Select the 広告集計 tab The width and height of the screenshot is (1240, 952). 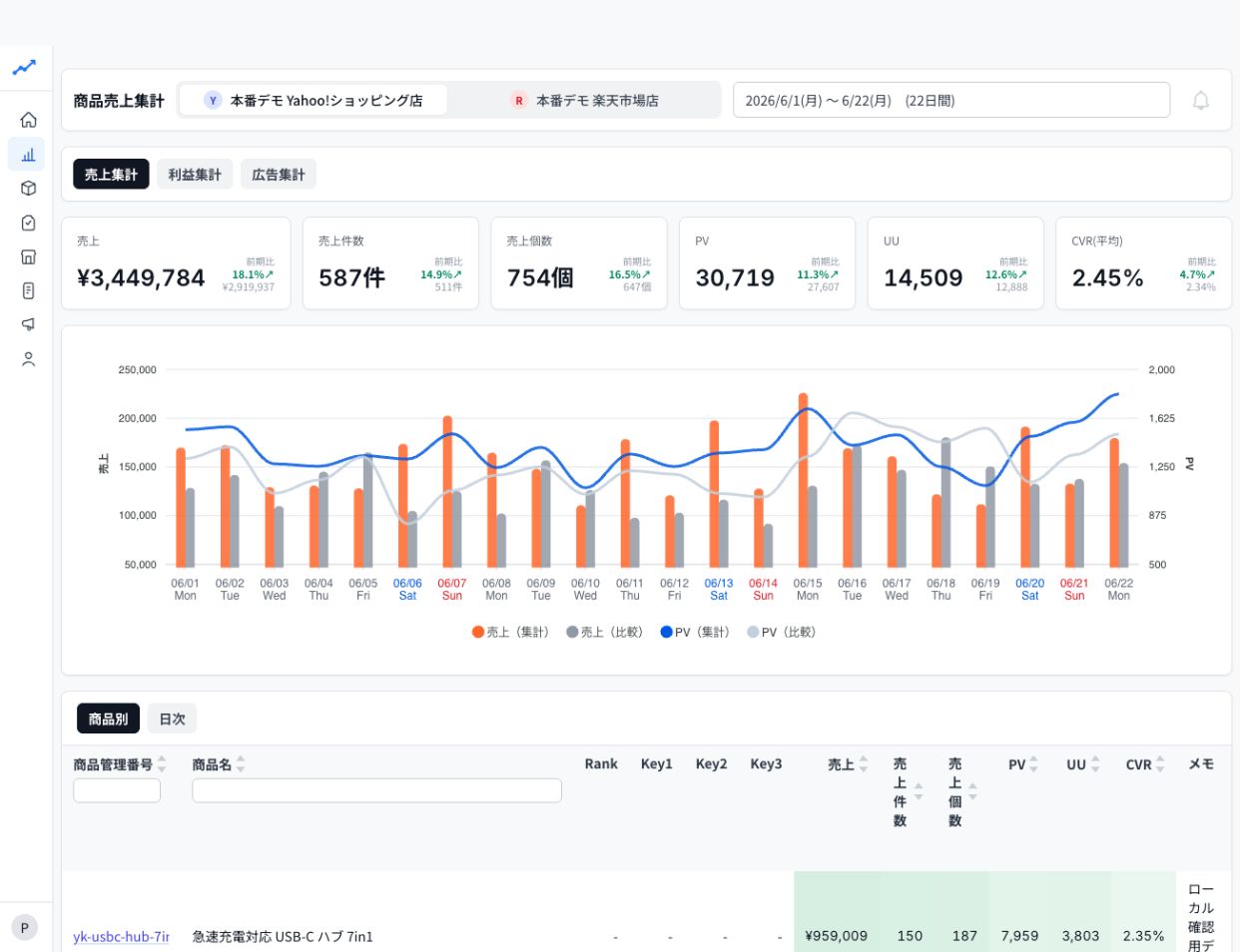point(279,174)
